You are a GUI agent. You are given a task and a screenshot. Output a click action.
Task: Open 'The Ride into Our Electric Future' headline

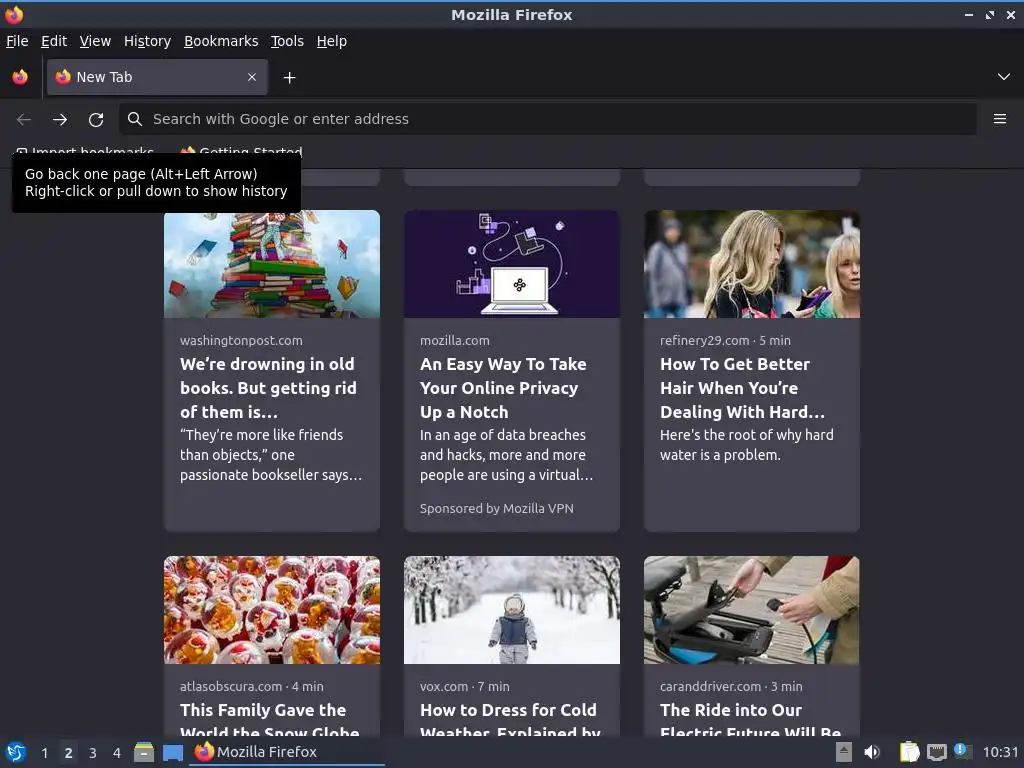tap(750, 719)
